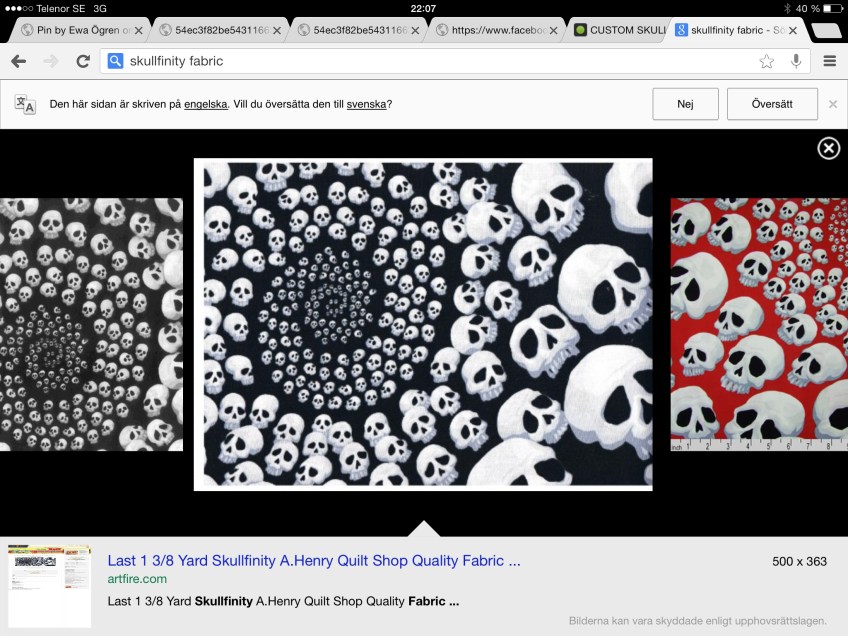Image resolution: width=848 pixels, height=636 pixels.
Task: Click the 'svenska' language link
Action: pyautogui.click(x=366, y=104)
